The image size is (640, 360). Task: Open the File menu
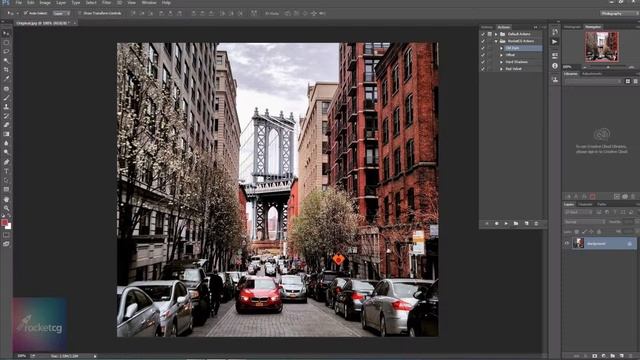(19, 2)
